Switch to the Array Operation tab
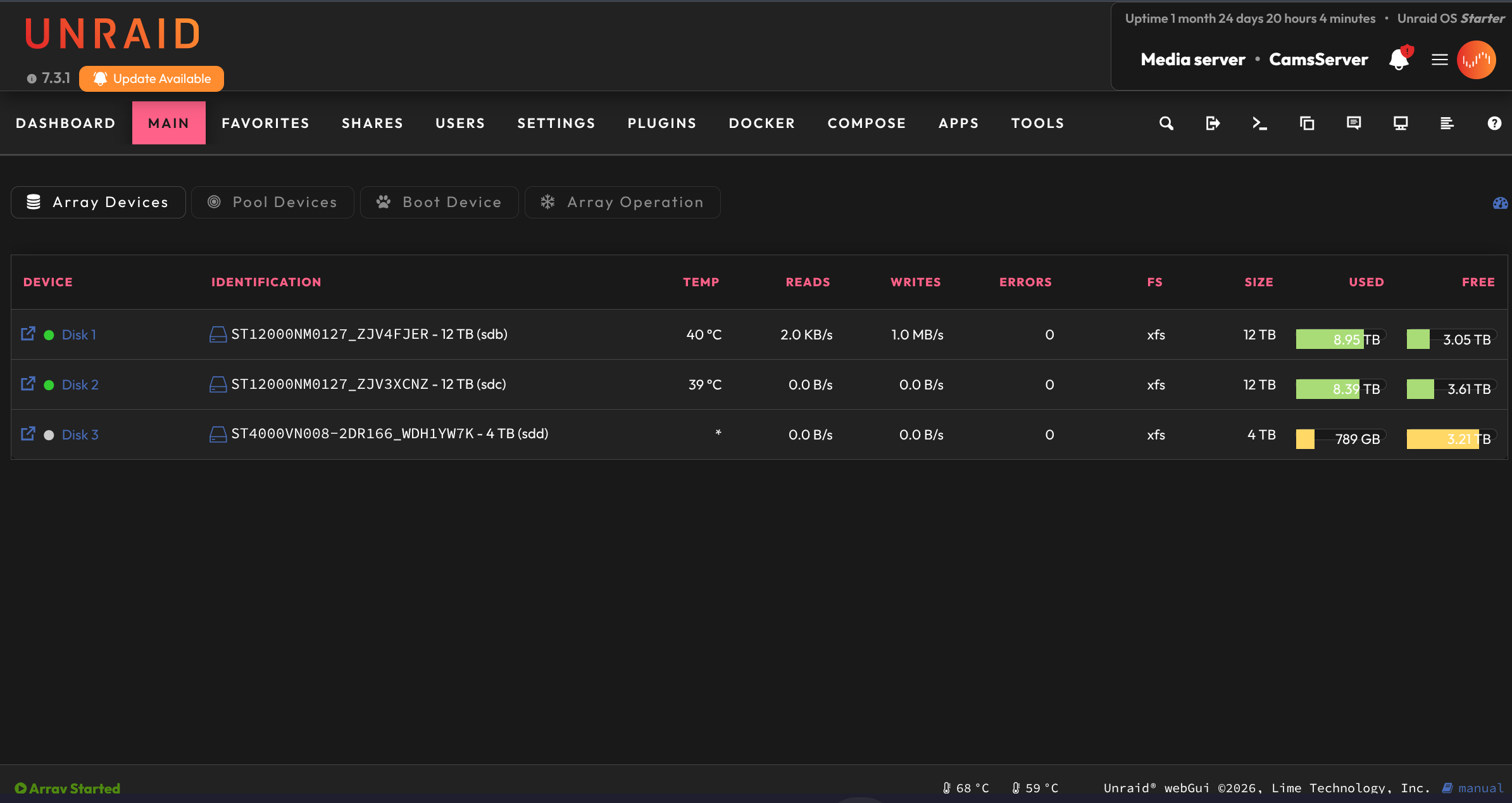 623,202
